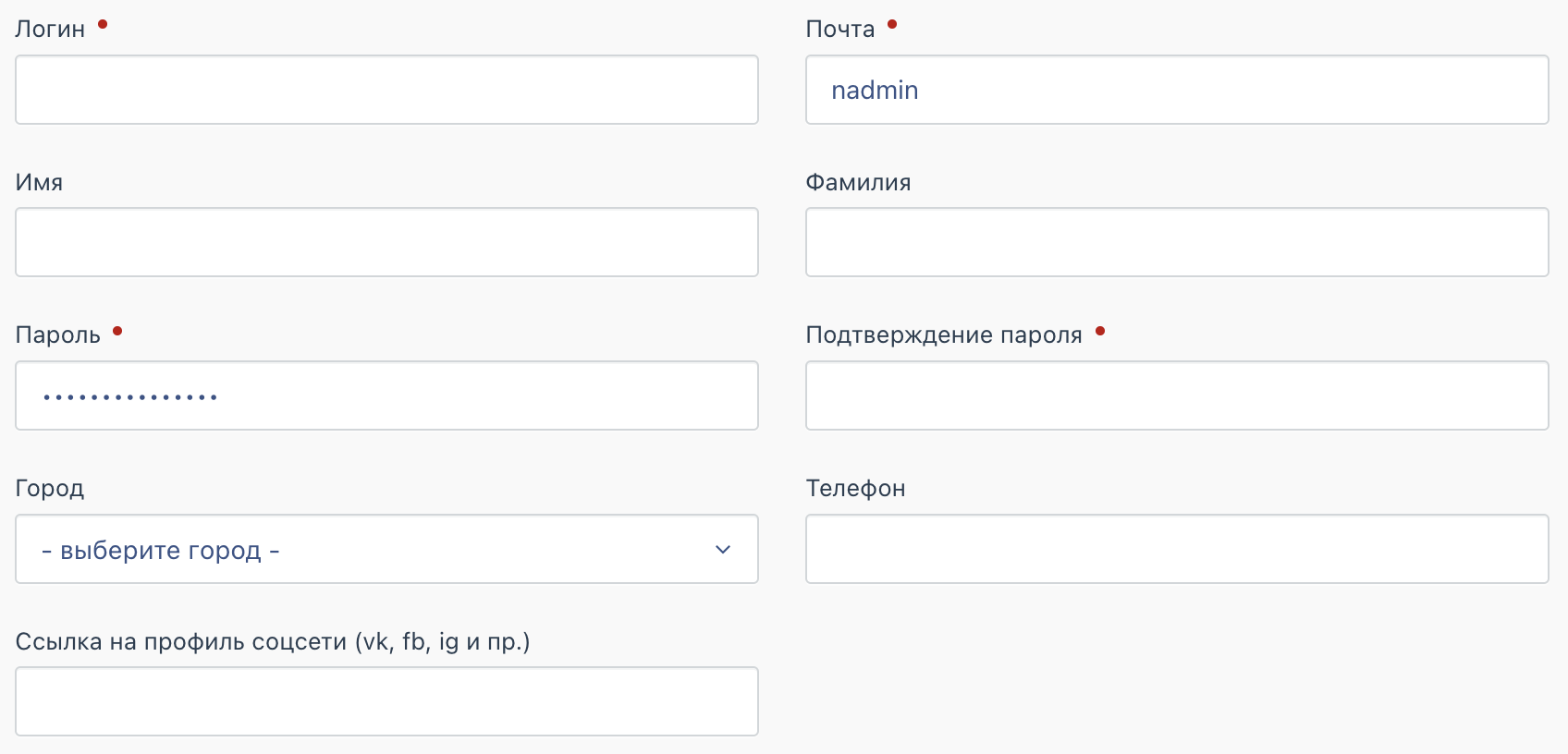This screenshot has height=754, width=1568.
Task: Click the Город label text
Action: (50, 488)
